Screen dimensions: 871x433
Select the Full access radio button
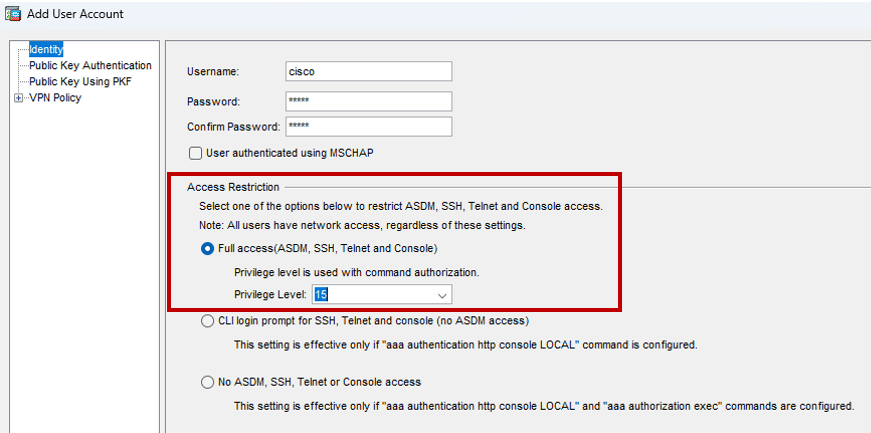pos(208,248)
